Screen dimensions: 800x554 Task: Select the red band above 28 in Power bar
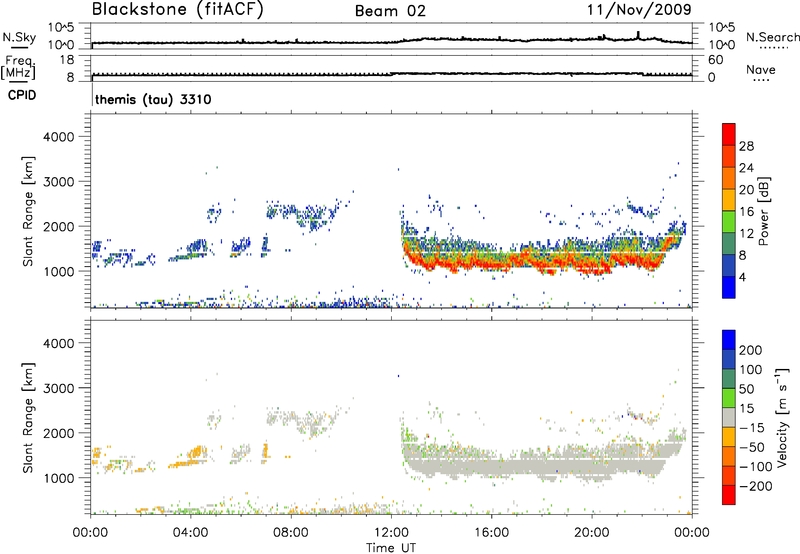(x=729, y=135)
